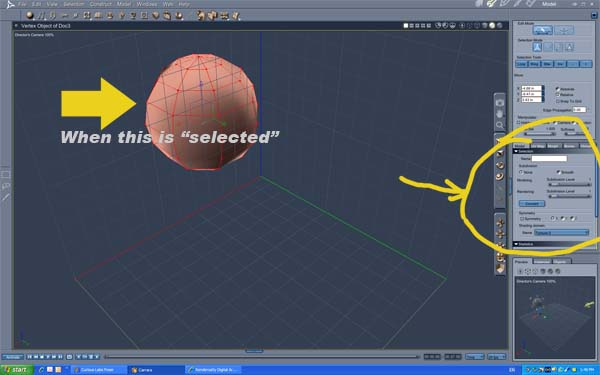Click the first gold tool icon in right toolbar group
Viewport: 600px width, 375px height.
coord(201,15)
